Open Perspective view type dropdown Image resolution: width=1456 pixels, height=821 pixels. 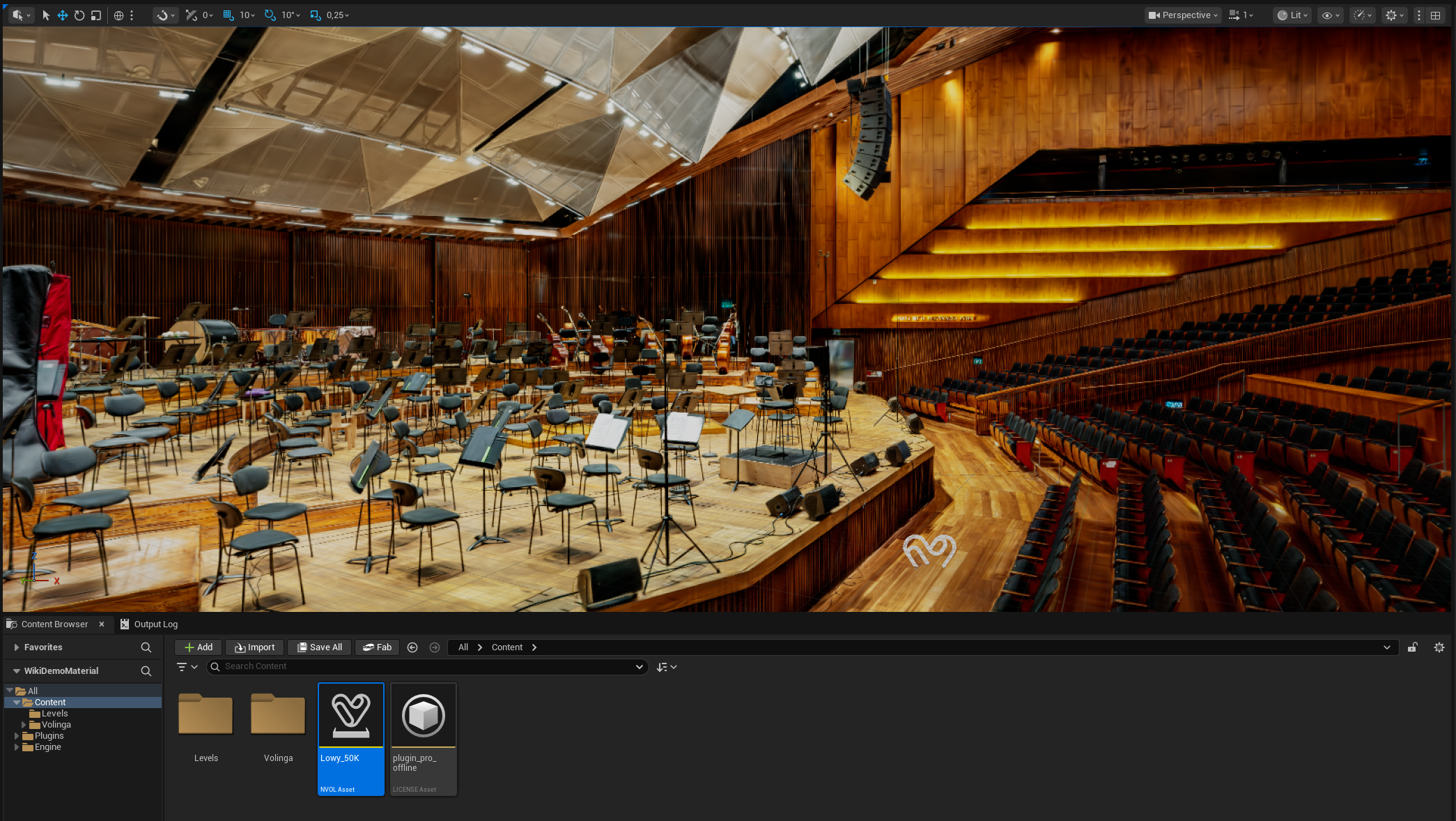[x=1183, y=15]
